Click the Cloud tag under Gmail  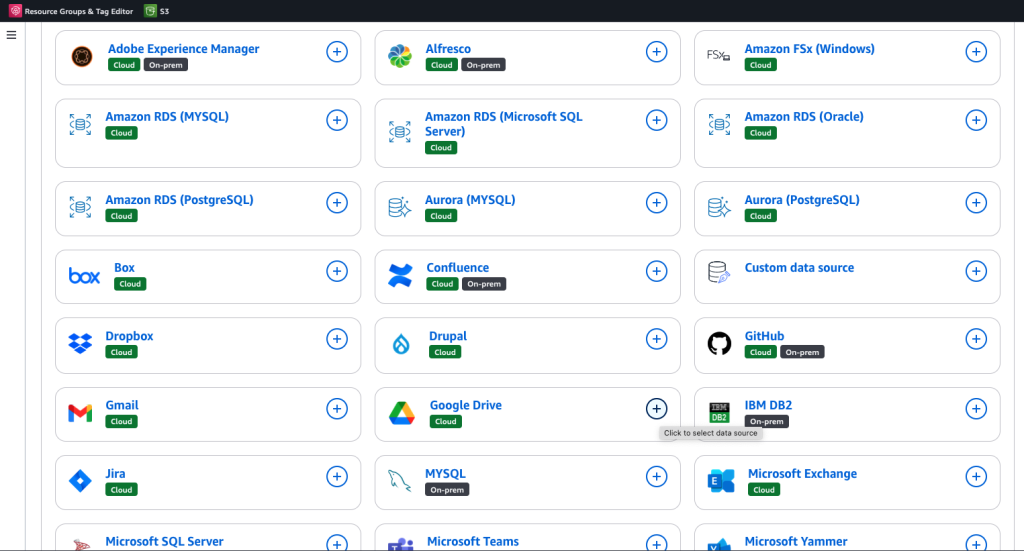pos(121,422)
